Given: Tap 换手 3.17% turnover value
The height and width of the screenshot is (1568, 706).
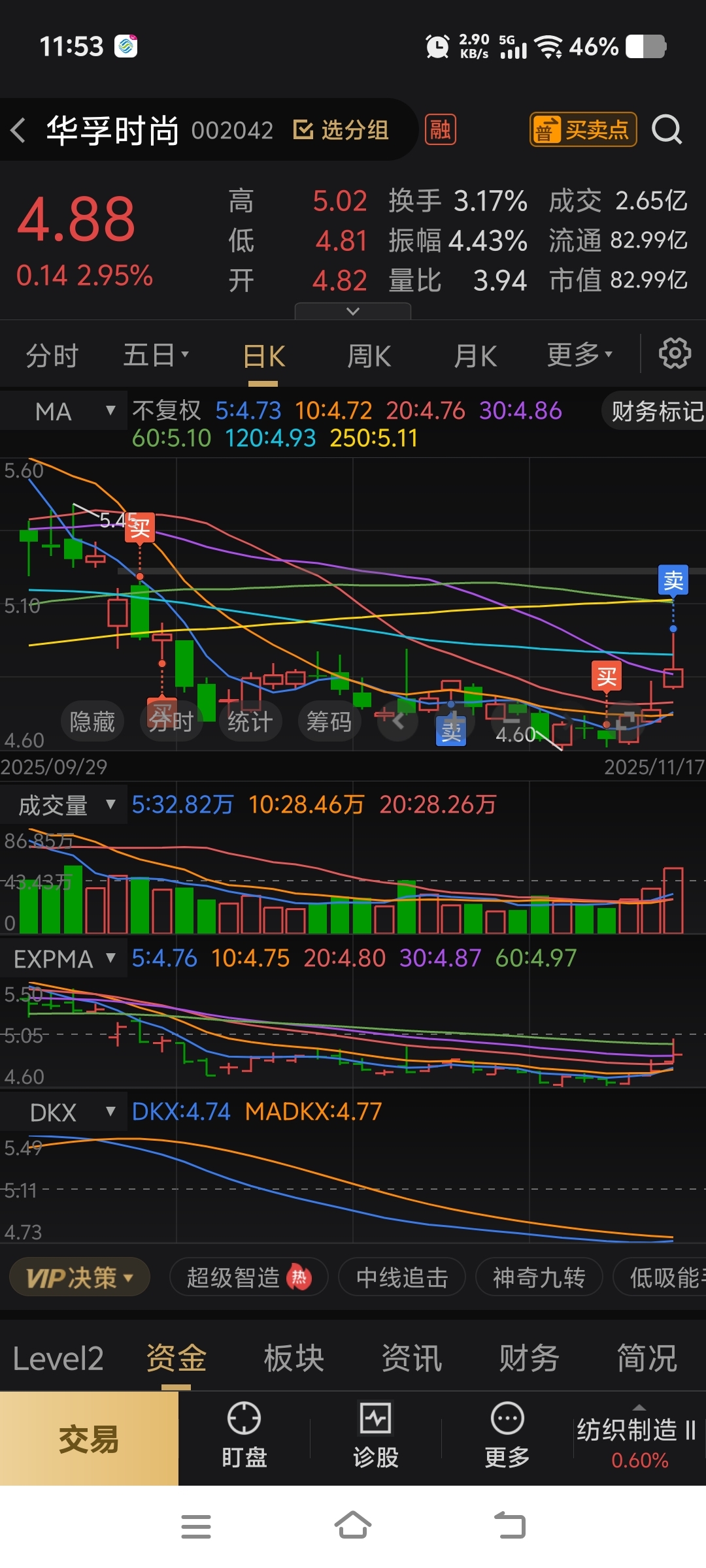Looking at the screenshot, I should (x=458, y=201).
